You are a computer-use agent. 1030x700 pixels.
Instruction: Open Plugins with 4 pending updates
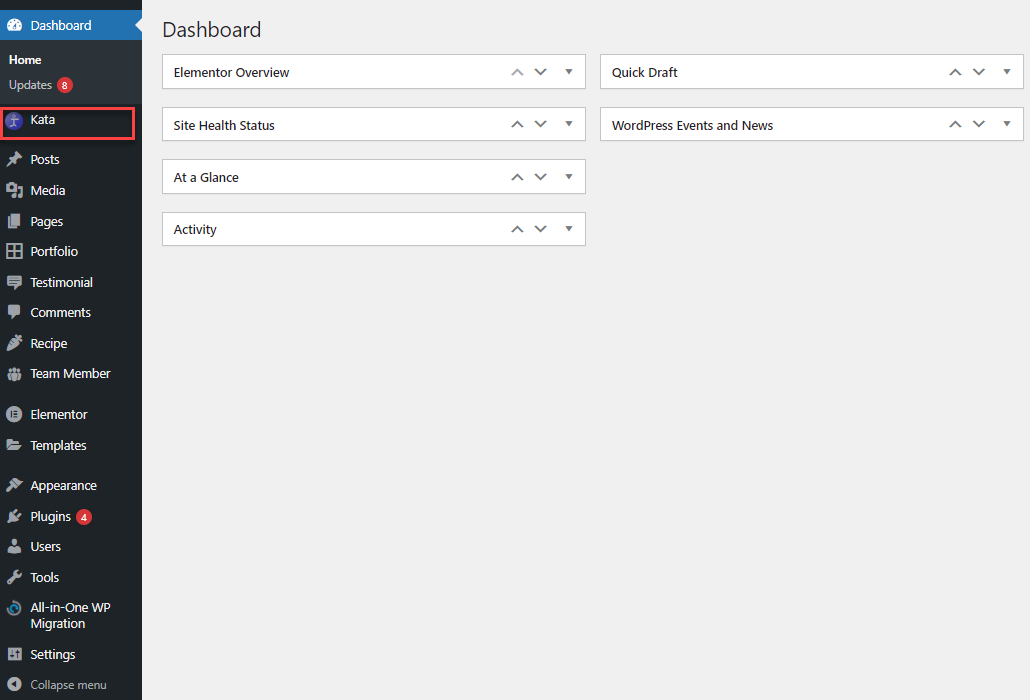(x=50, y=517)
